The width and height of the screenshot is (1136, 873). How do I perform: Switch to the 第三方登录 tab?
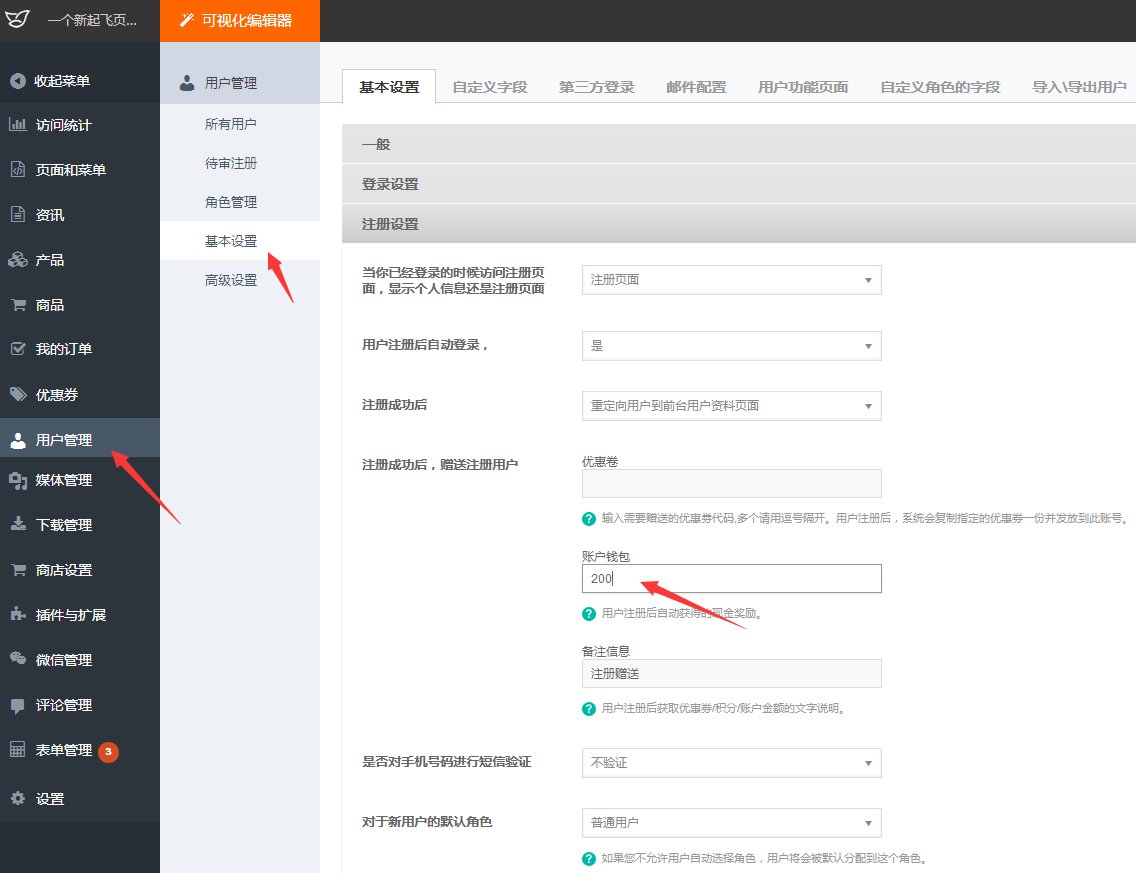click(x=596, y=87)
